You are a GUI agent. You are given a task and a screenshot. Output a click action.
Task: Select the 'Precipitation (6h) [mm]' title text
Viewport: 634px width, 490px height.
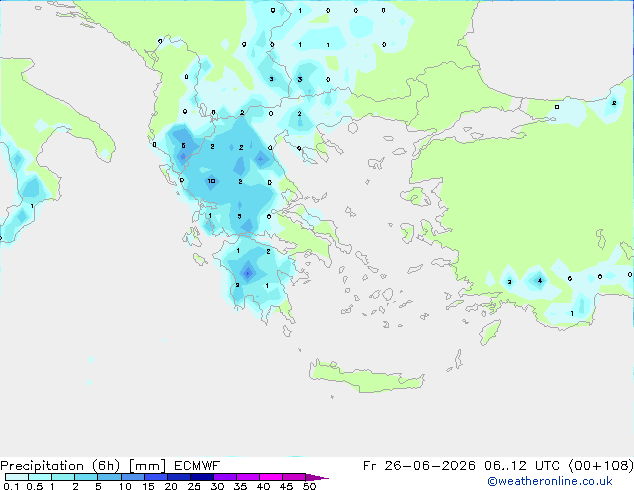click(83, 466)
